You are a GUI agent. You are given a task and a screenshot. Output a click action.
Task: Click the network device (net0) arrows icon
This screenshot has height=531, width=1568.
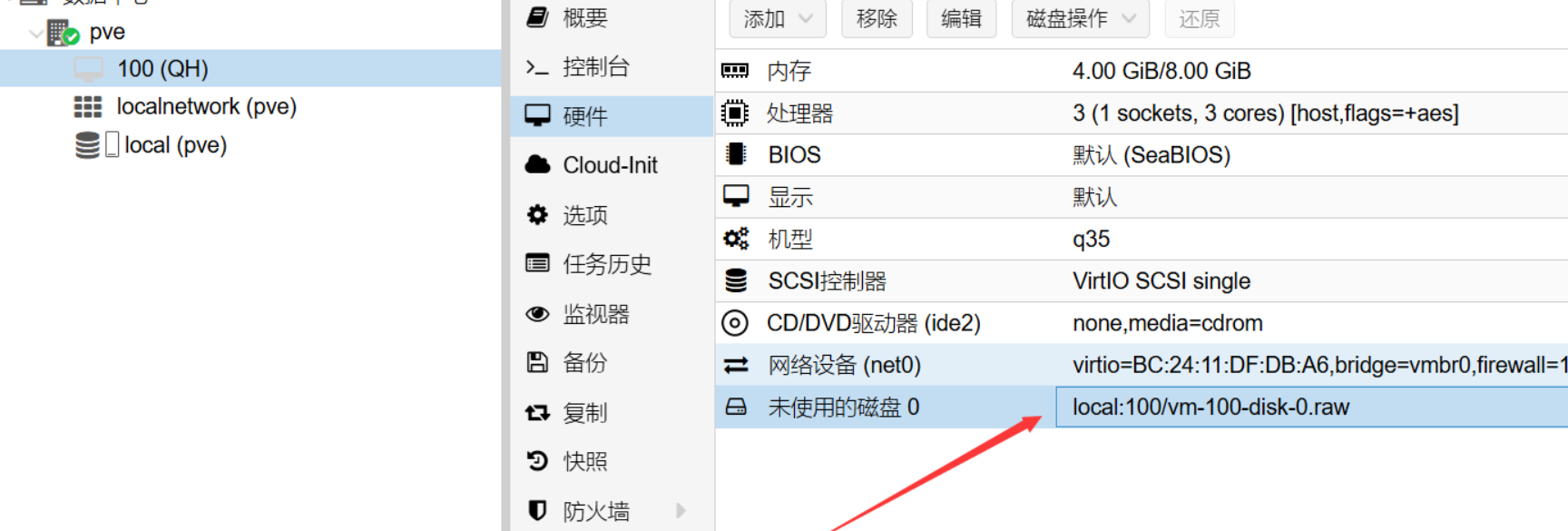tap(736, 365)
